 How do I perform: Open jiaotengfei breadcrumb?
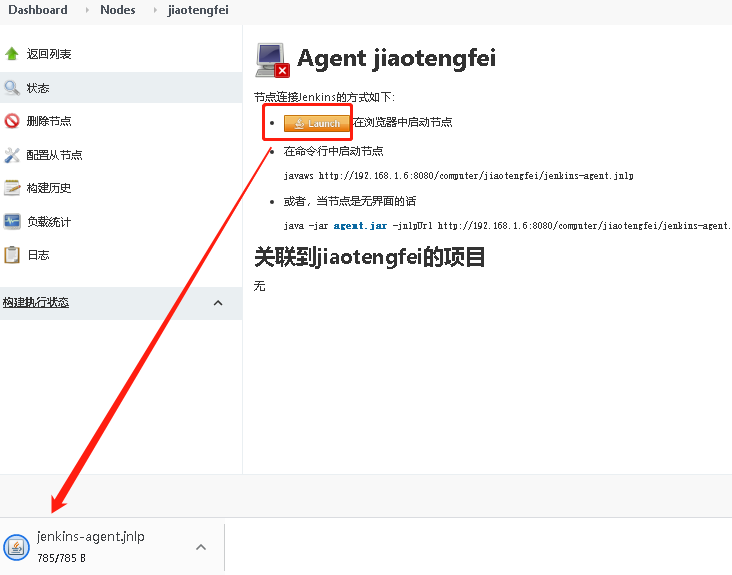(x=198, y=10)
